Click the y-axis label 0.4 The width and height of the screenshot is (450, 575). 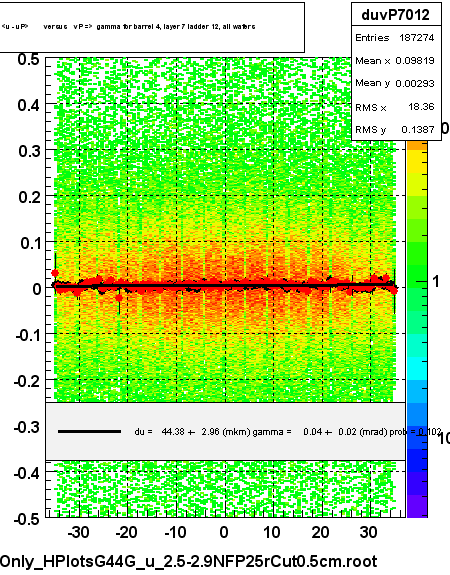[29, 105]
